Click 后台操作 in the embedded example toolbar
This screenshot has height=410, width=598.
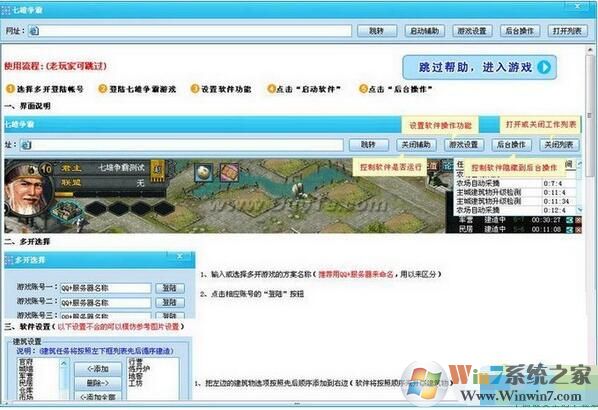pos(511,145)
